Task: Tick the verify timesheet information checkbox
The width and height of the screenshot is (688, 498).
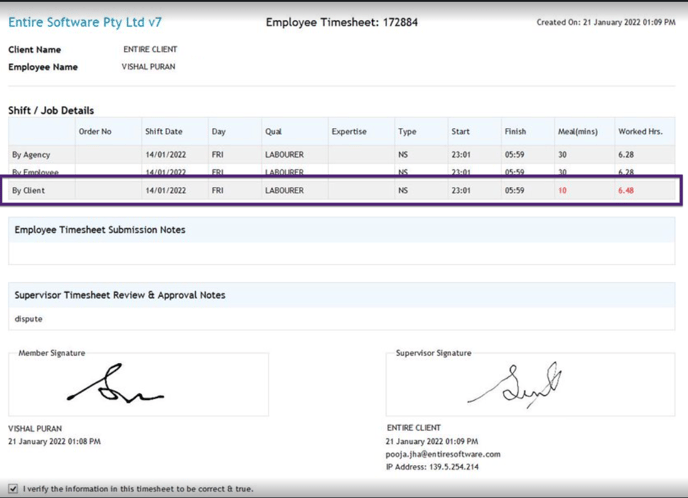Action: [x=13, y=488]
